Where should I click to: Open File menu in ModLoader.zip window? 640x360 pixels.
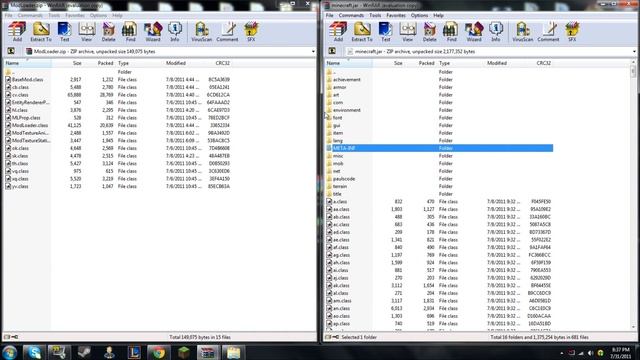(8, 16)
